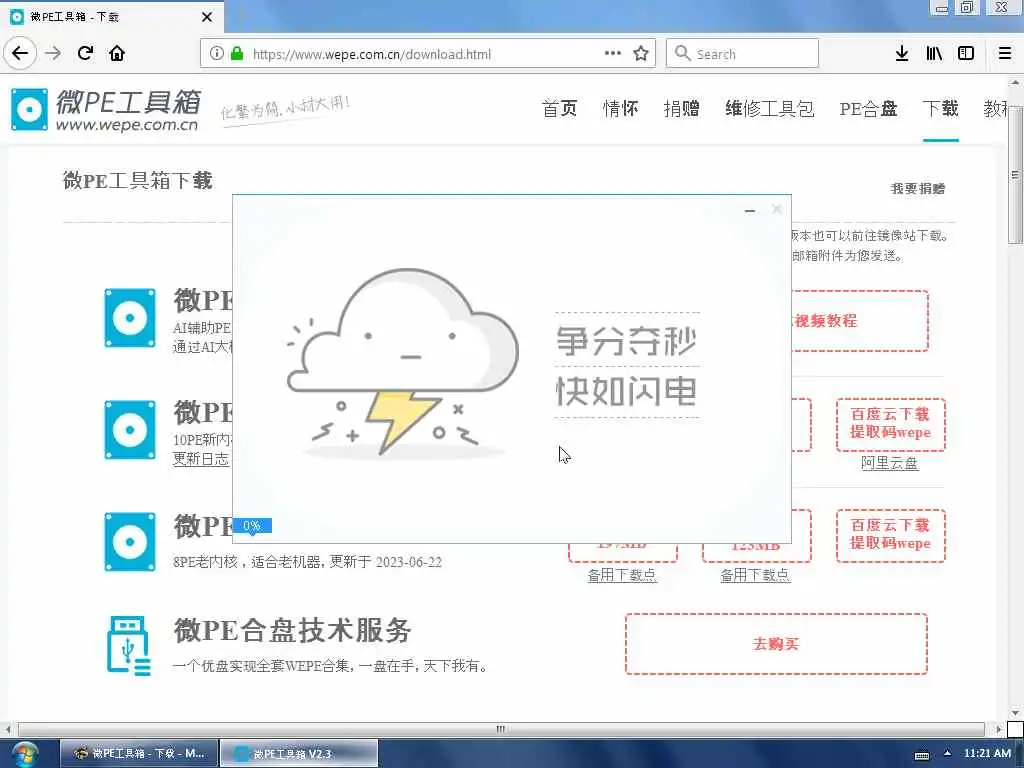Select the 下载 navigation item
This screenshot has height=768, width=1024.
[x=940, y=108]
